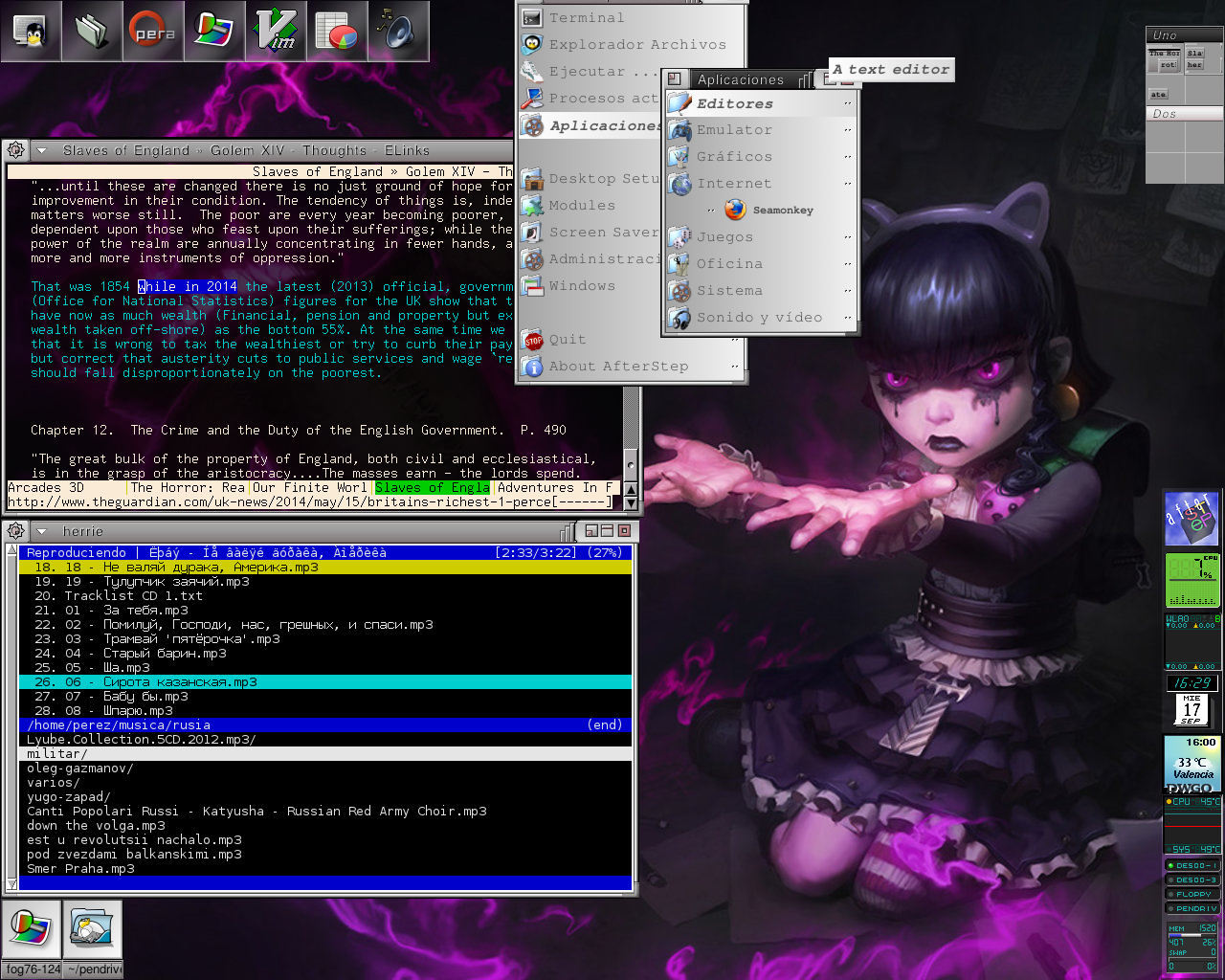This screenshot has width=1225, height=980.
Task: Toggle the PENDRIV mount indicator
Action: [x=1192, y=908]
